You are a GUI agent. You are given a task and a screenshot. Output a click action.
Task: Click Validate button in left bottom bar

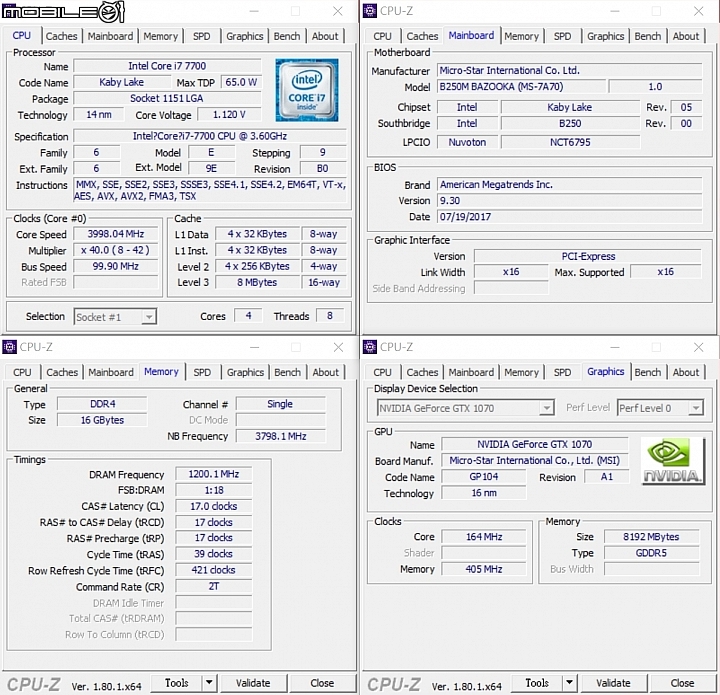point(253,683)
